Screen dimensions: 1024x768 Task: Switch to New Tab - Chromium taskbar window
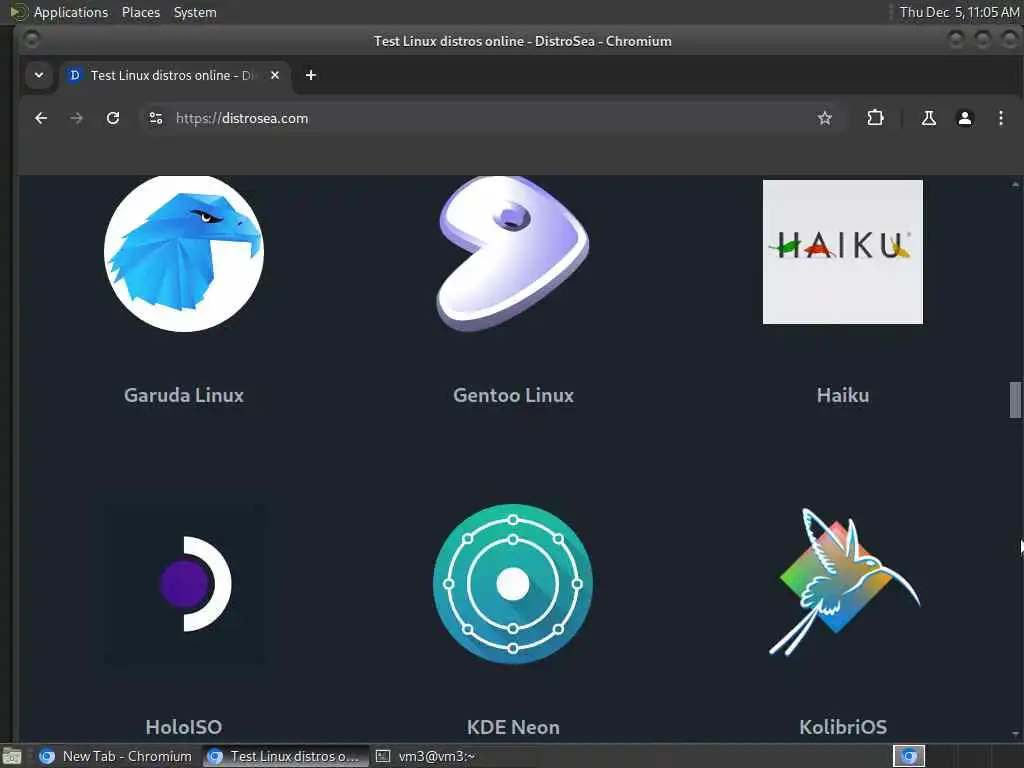(x=116, y=756)
